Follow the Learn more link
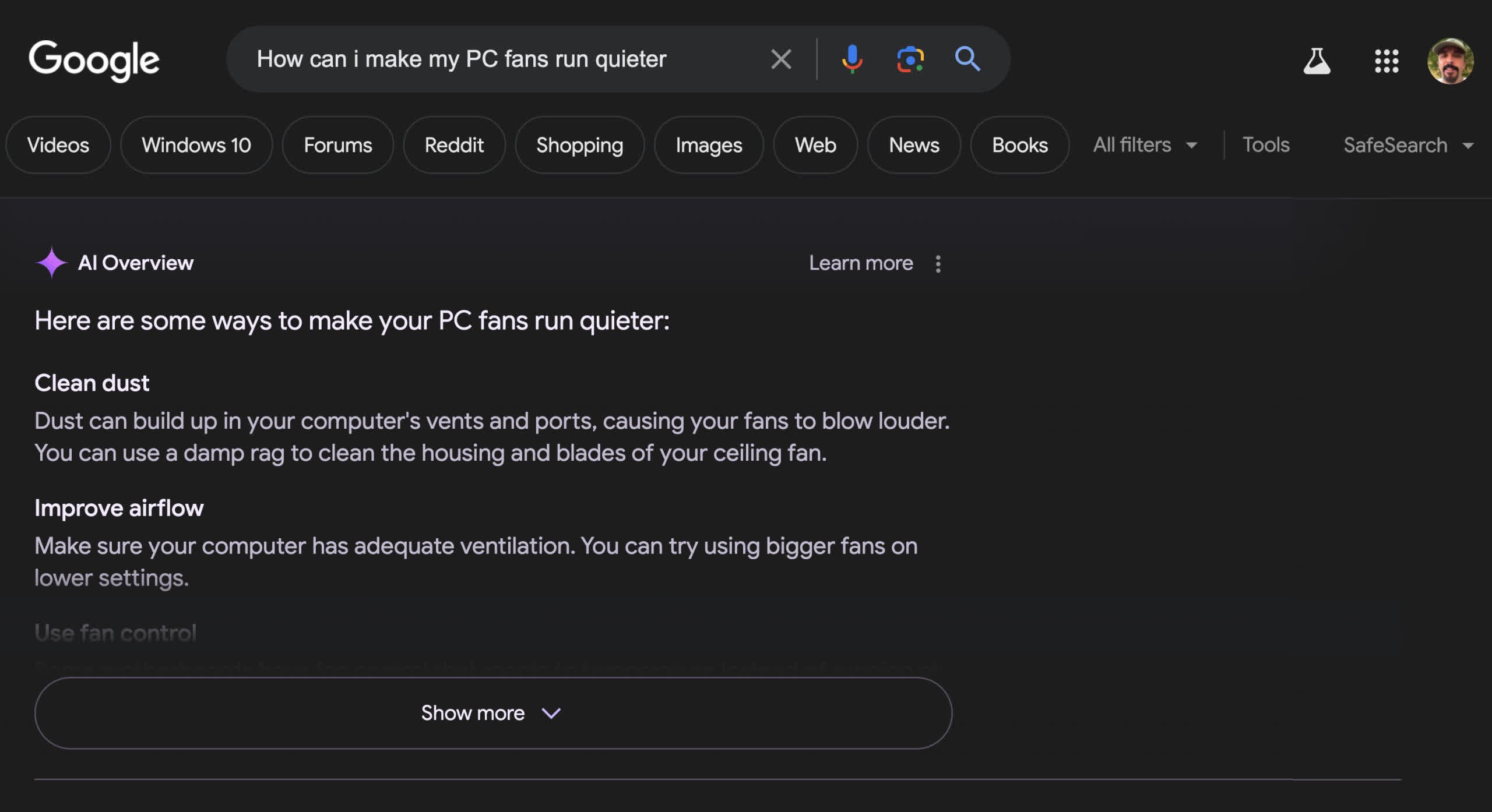1492x812 pixels. (x=861, y=263)
